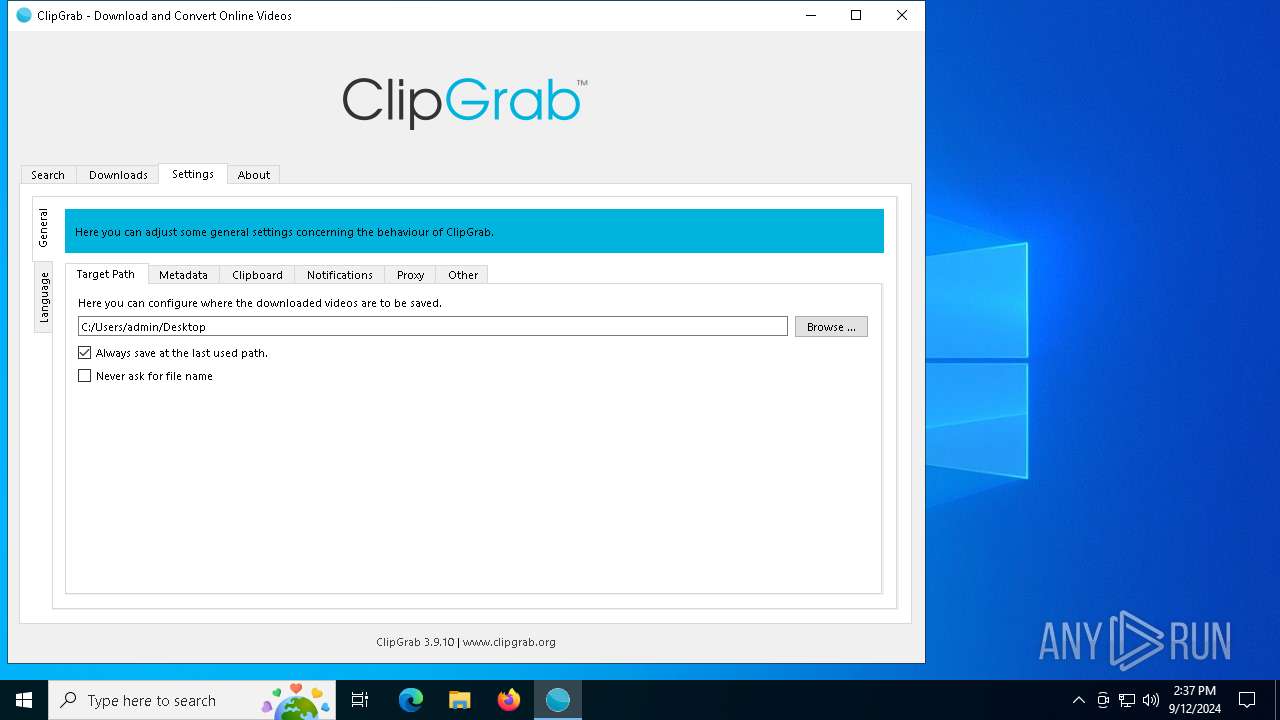Viewport: 1280px width, 720px height.
Task: Minimize the ClipGrab window
Action: (x=810, y=15)
